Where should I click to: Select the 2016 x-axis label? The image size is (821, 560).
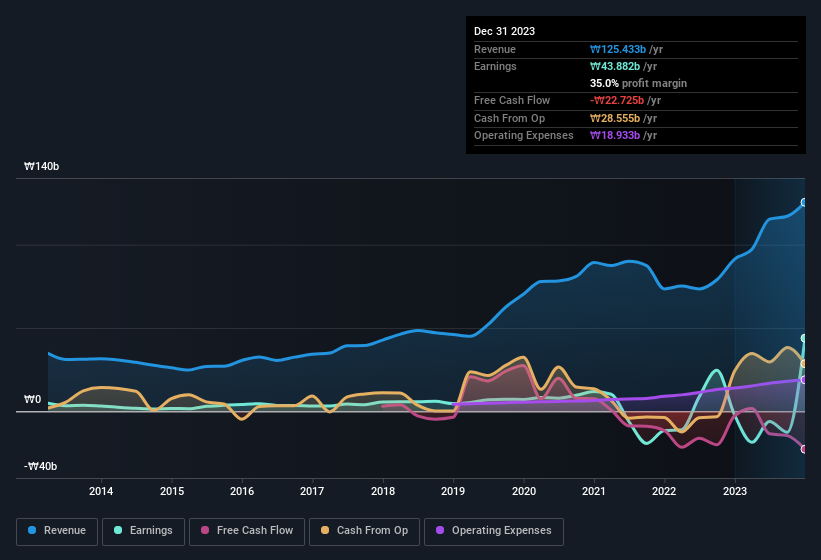point(242,491)
